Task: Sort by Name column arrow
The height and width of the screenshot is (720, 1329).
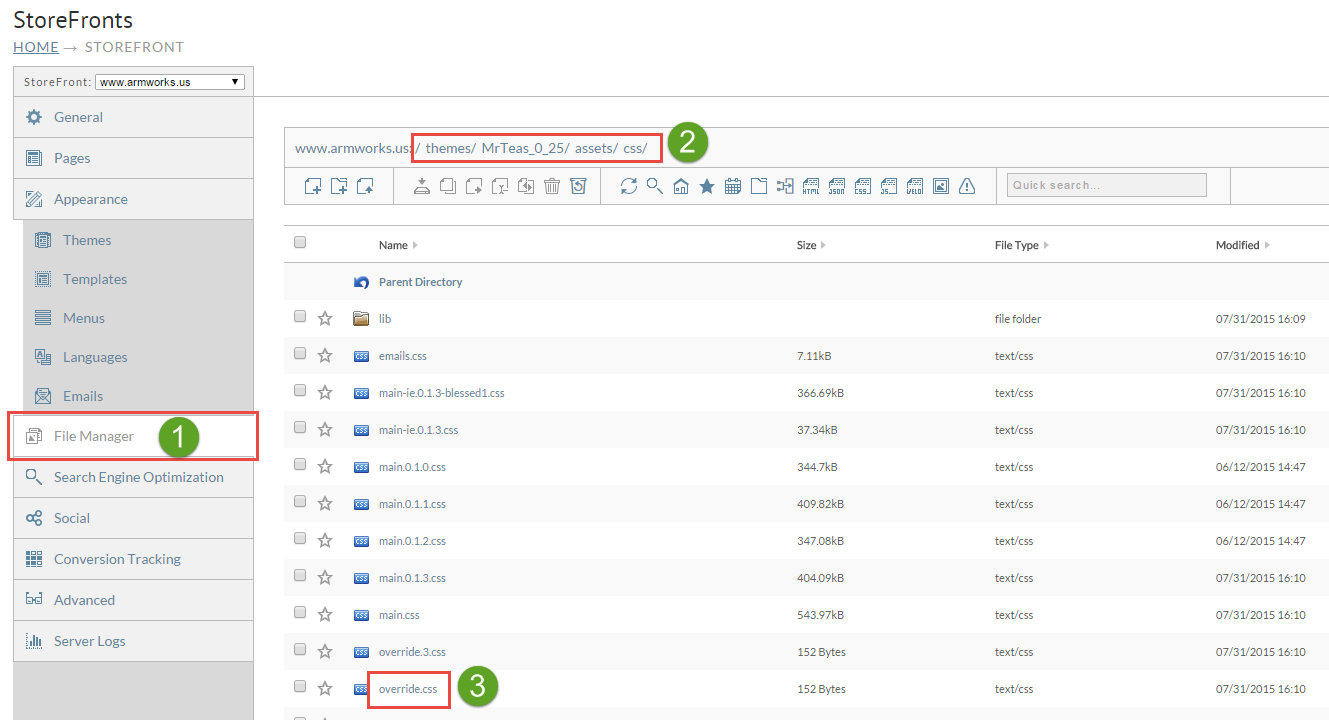Action: click(415, 245)
